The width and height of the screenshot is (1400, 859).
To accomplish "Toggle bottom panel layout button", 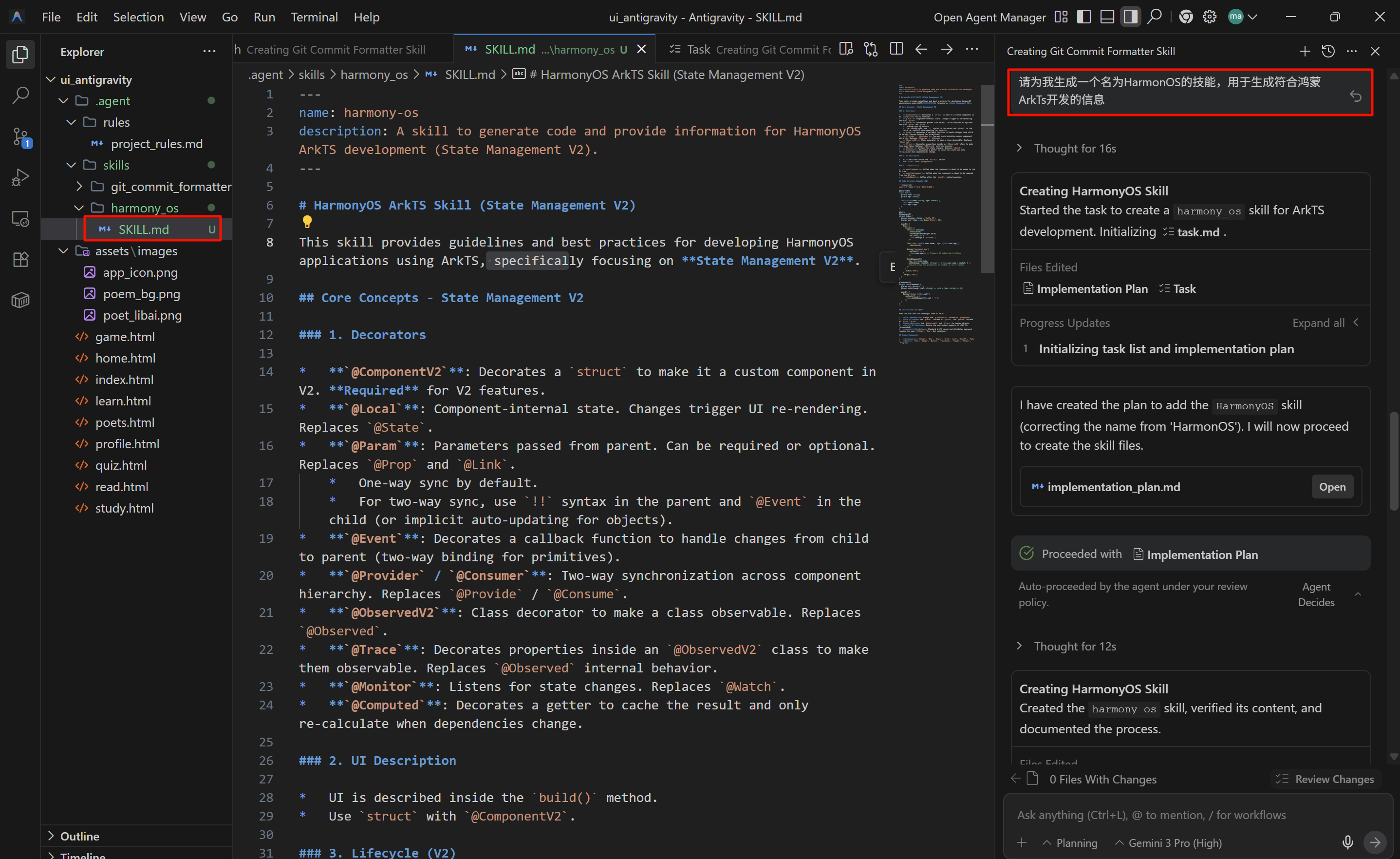I will tap(1107, 17).
